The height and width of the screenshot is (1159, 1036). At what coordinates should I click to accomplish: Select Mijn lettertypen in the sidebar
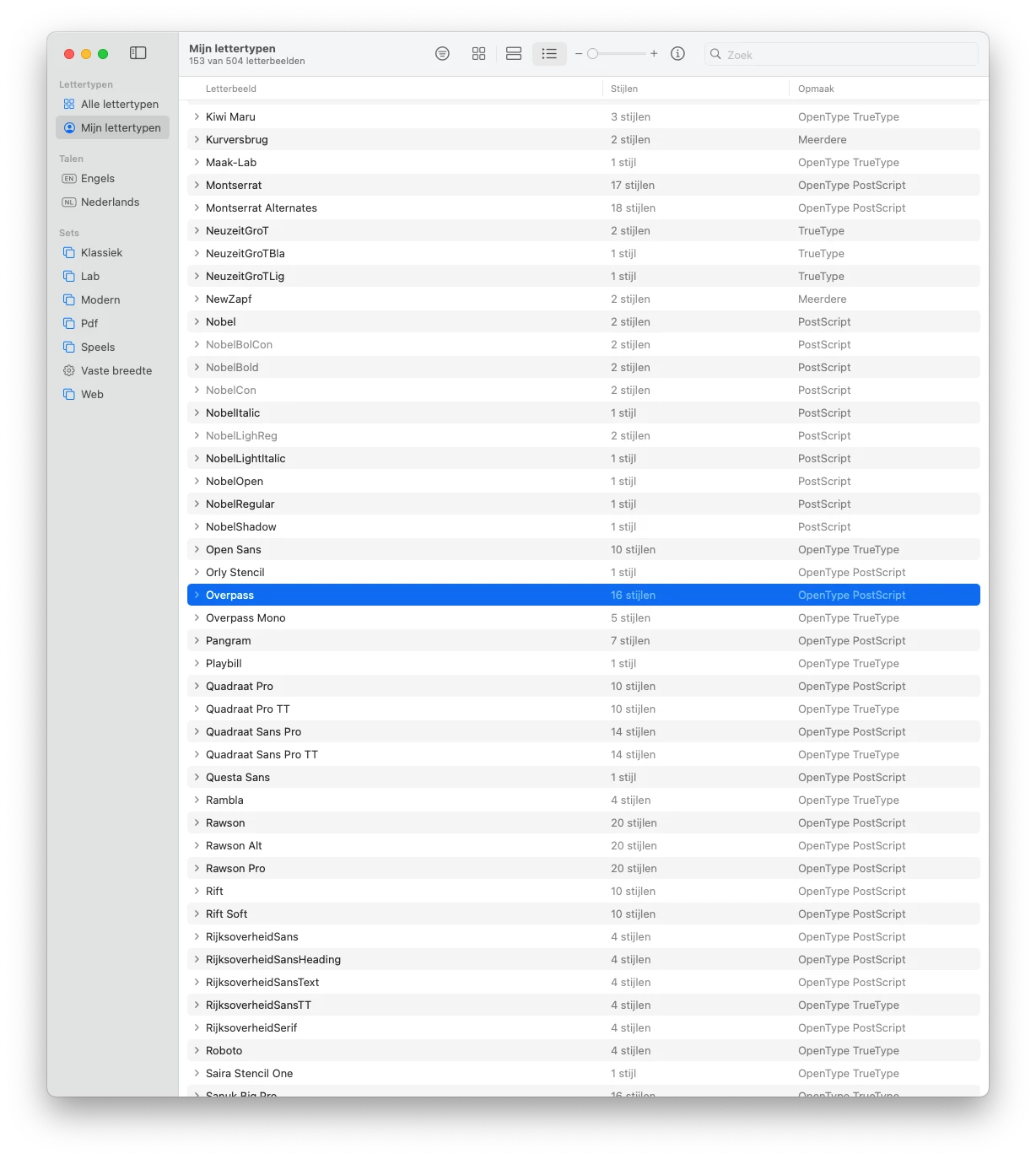click(113, 127)
